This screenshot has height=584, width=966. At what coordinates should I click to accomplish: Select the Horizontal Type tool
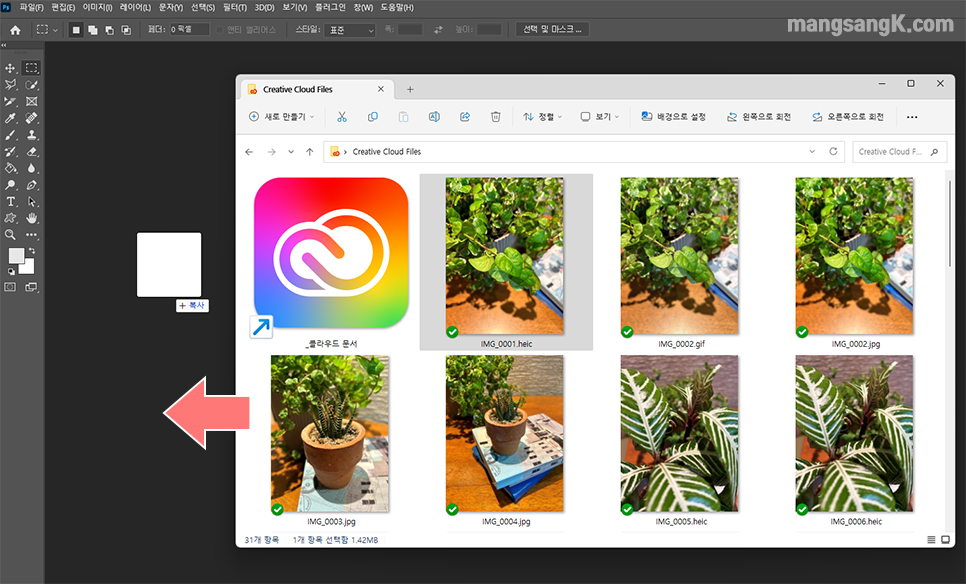(10, 201)
